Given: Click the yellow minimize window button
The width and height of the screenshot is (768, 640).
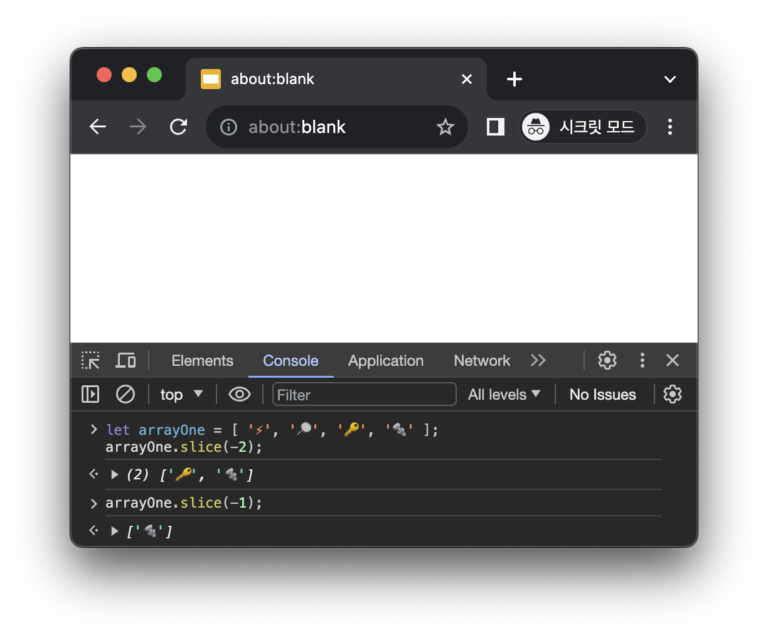Looking at the screenshot, I should pos(129,75).
